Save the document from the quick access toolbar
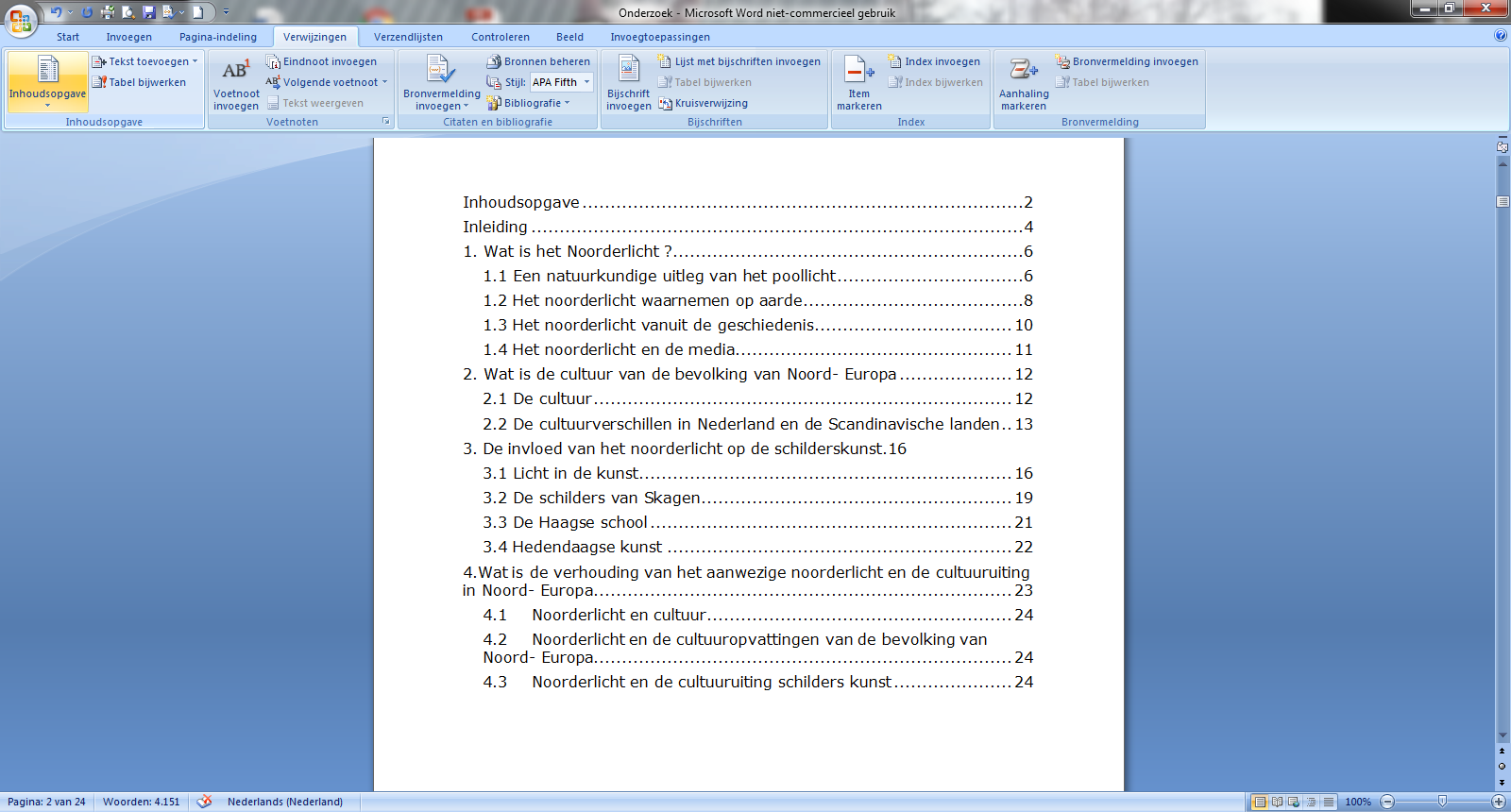The width and height of the screenshot is (1511, 812). click(148, 12)
